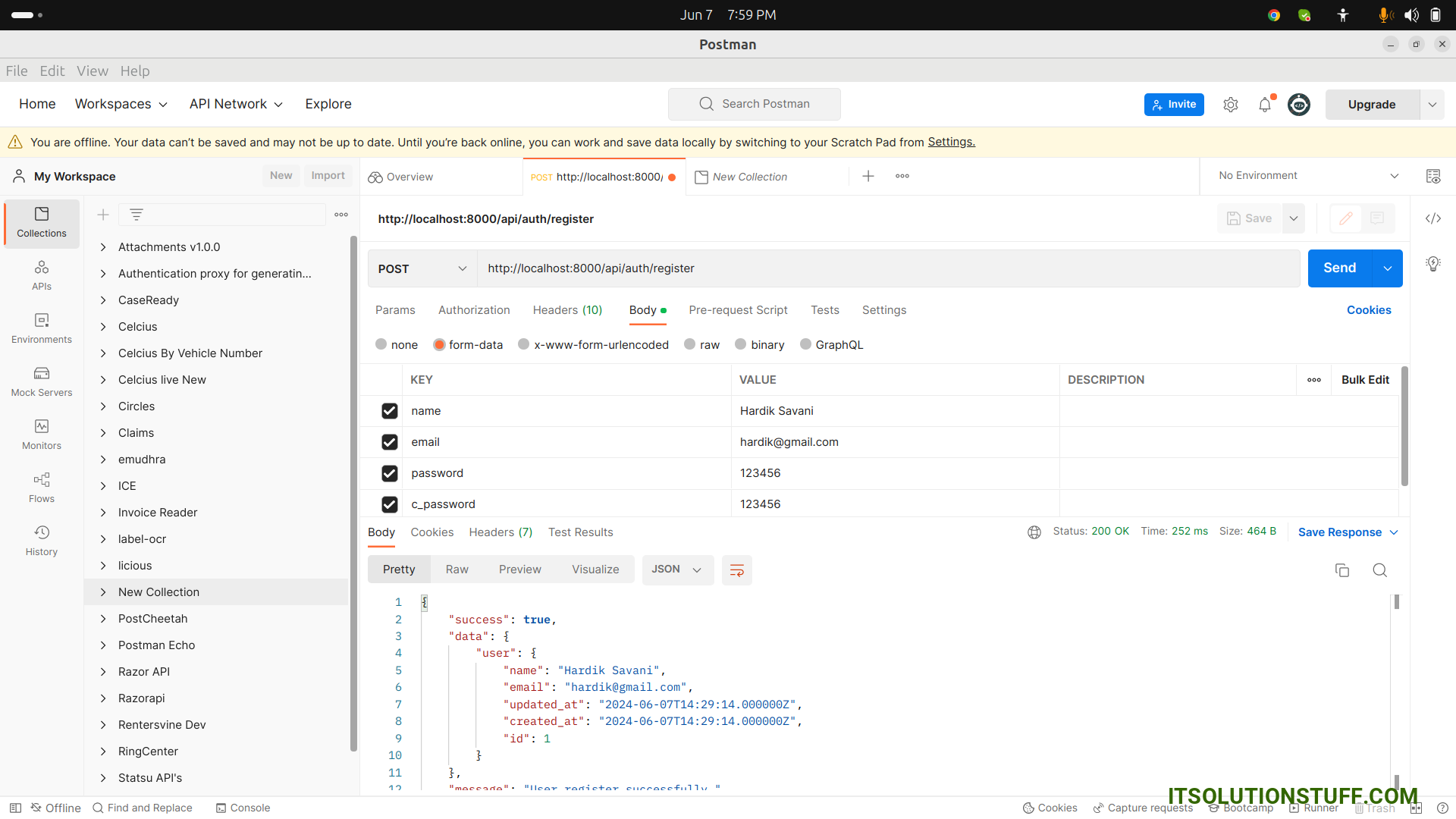Click the request URL input field
The image size is (1456, 819).
coord(887,268)
